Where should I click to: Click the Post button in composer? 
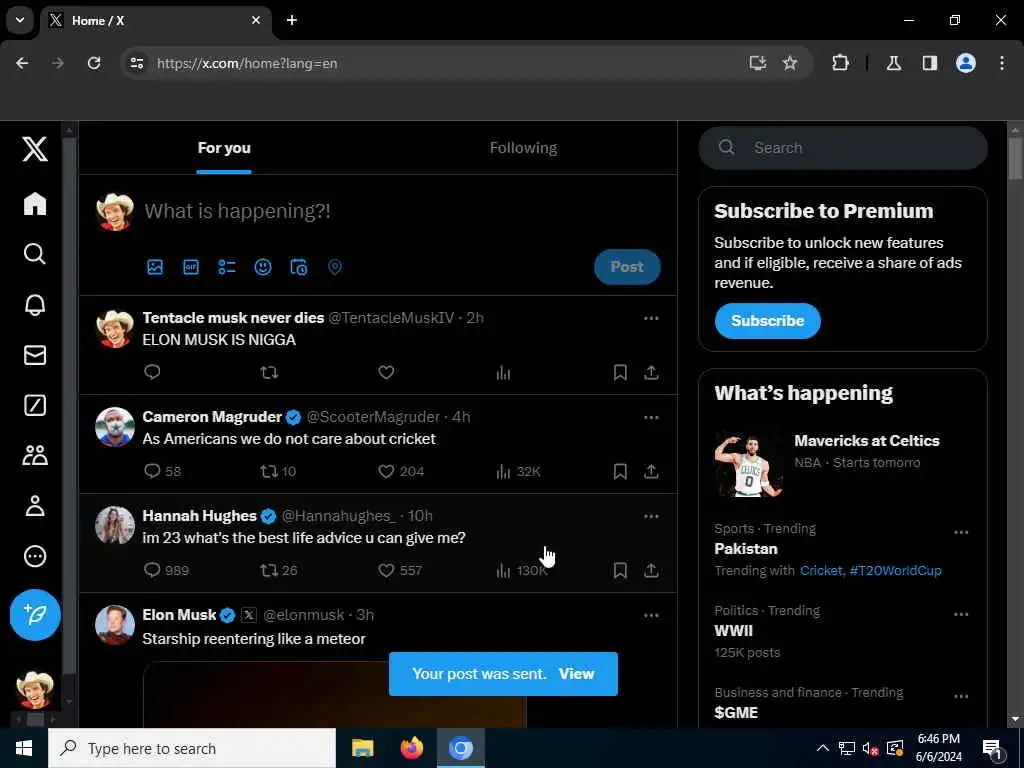coord(627,267)
